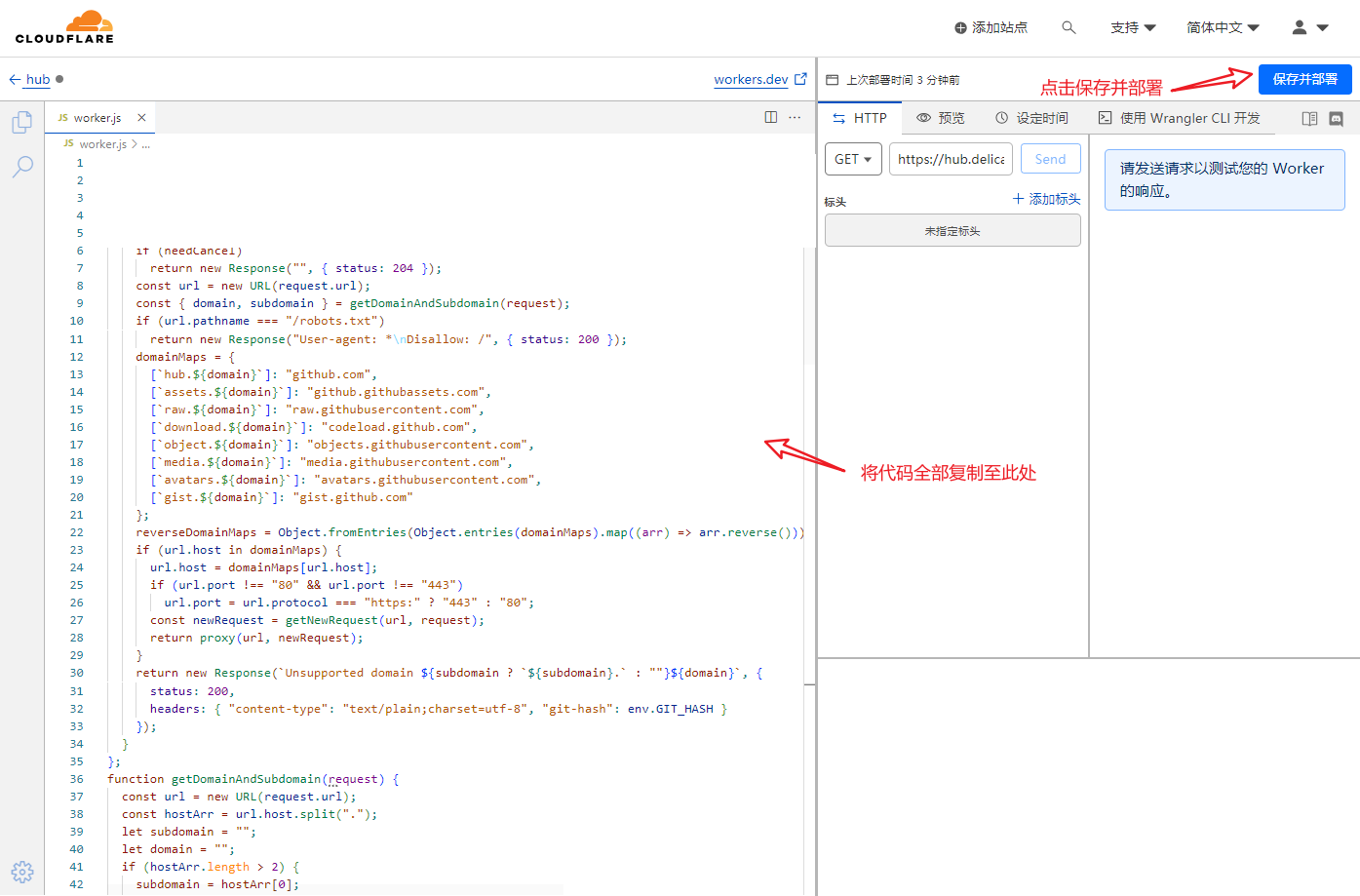Click the request URL input field
1360x896 pixels.
tap(951, 159)
